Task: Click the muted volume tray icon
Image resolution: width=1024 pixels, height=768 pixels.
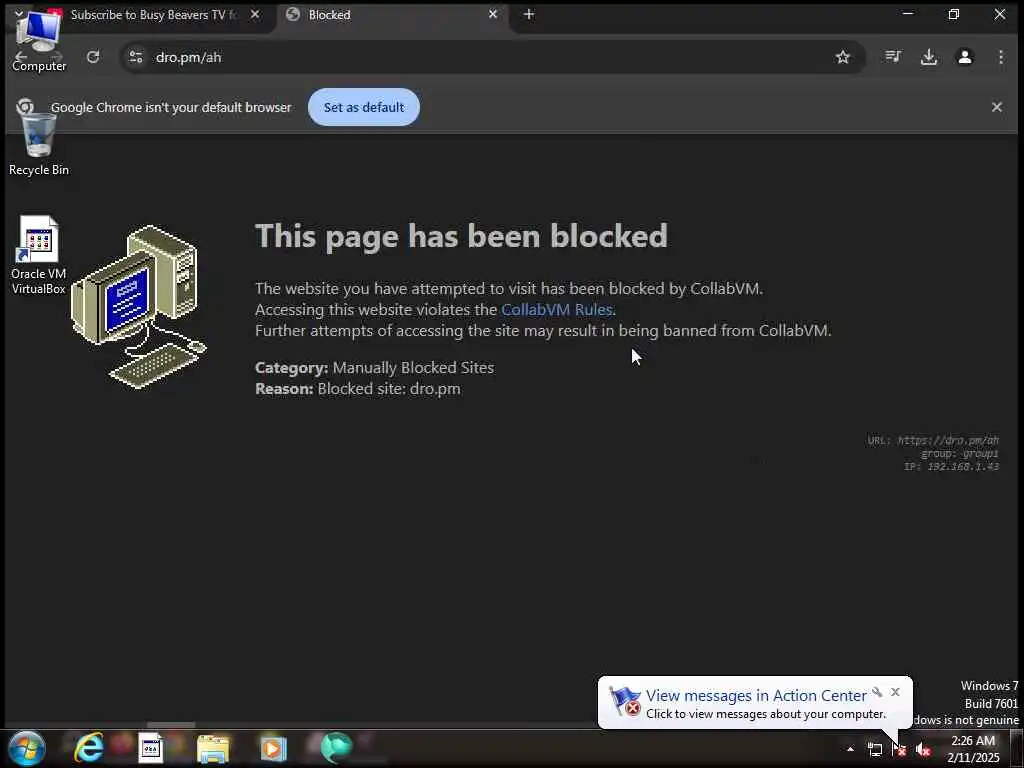Action: [923, 750]
